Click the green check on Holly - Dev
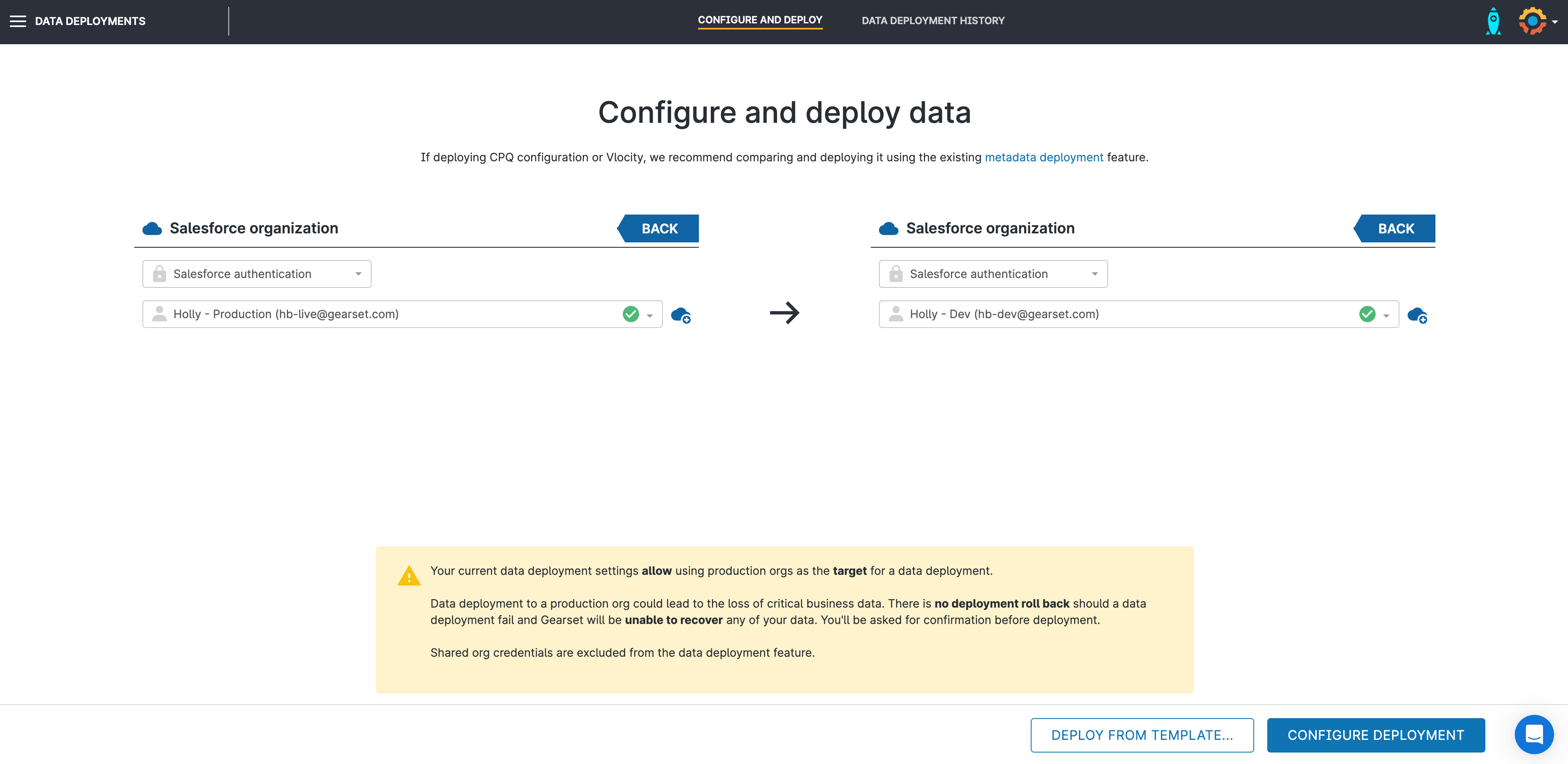 pyautogui.click(x=1367, y=314)
